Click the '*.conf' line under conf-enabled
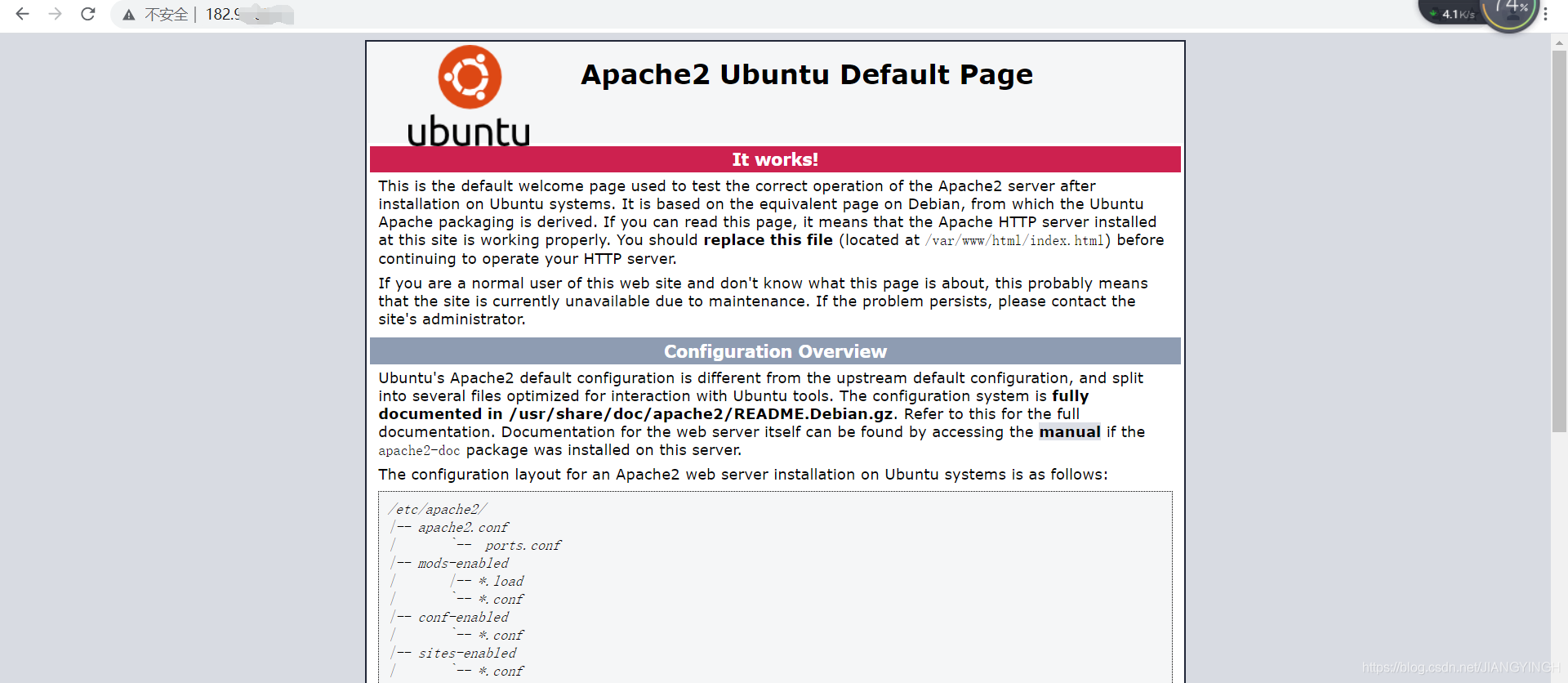This screenshot has height=683, width=1568. 501,636
